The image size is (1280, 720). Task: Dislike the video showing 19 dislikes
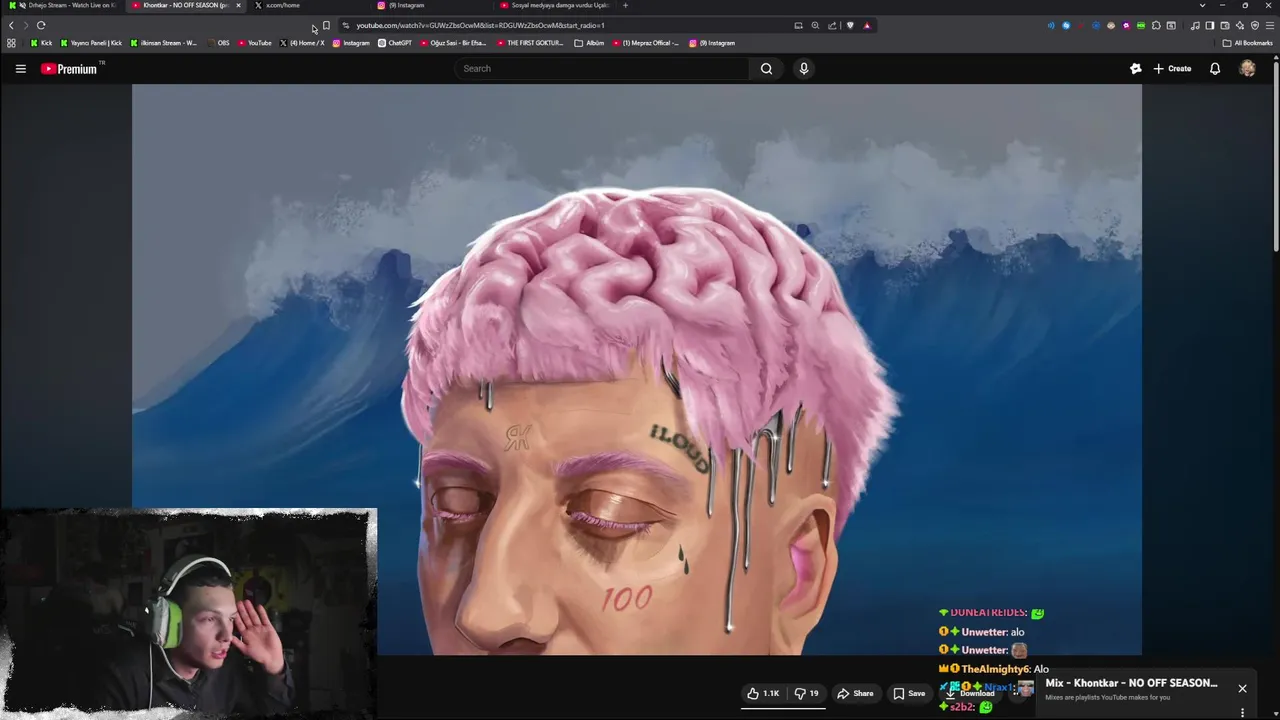(806, 693)
